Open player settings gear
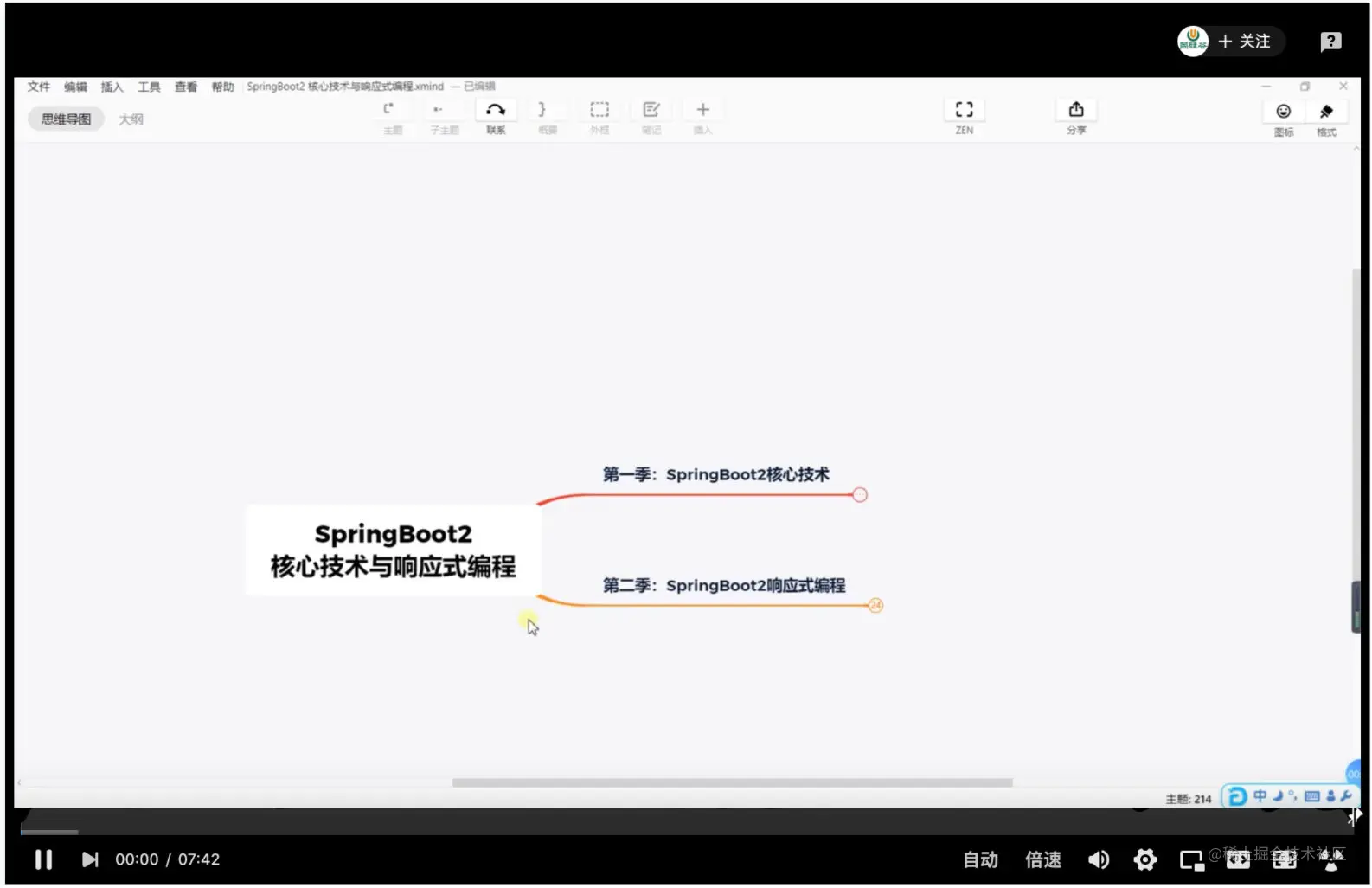Image resolution: width=1372 pixels, height=888 pixels. coord(1145,859)
